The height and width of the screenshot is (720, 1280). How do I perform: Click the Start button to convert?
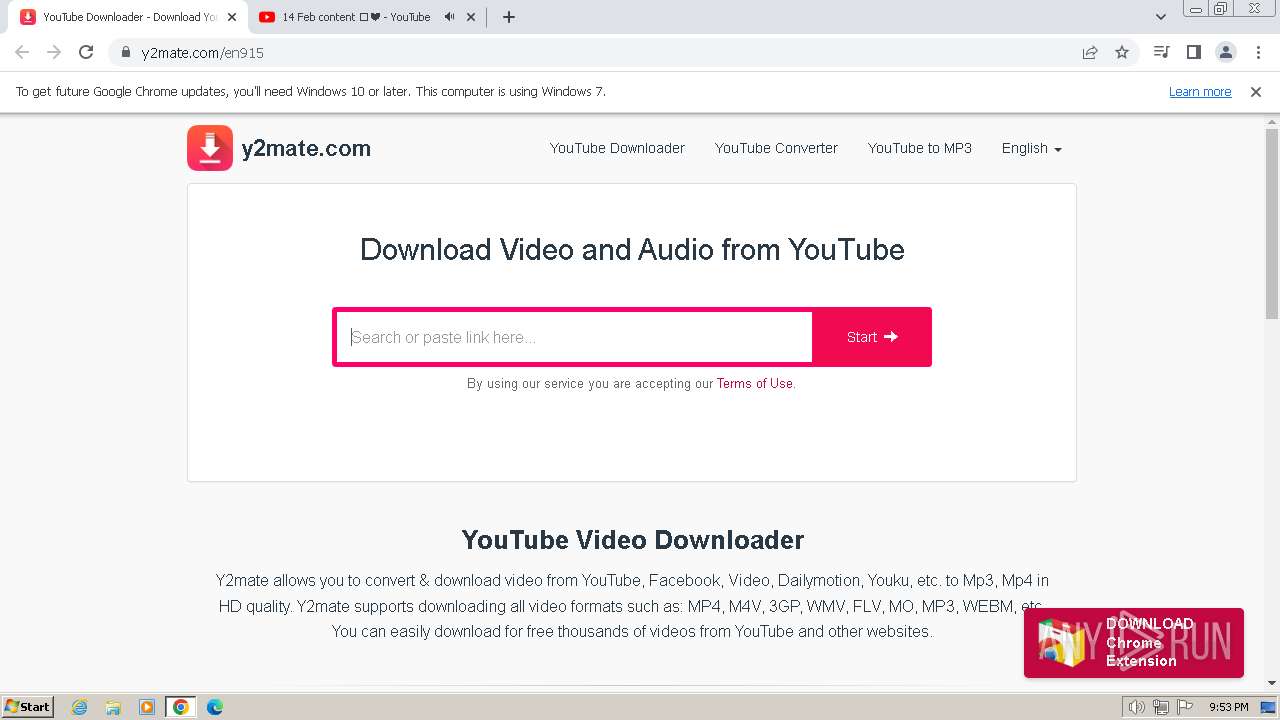872,337
